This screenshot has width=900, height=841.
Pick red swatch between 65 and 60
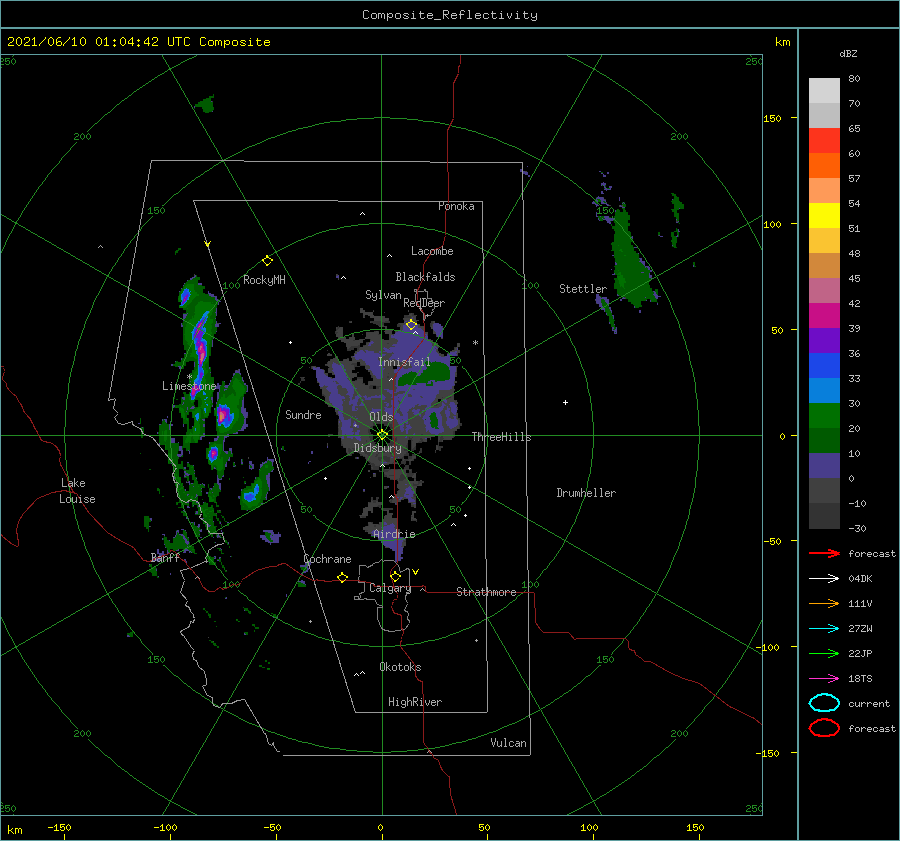[x=824, y=141]
